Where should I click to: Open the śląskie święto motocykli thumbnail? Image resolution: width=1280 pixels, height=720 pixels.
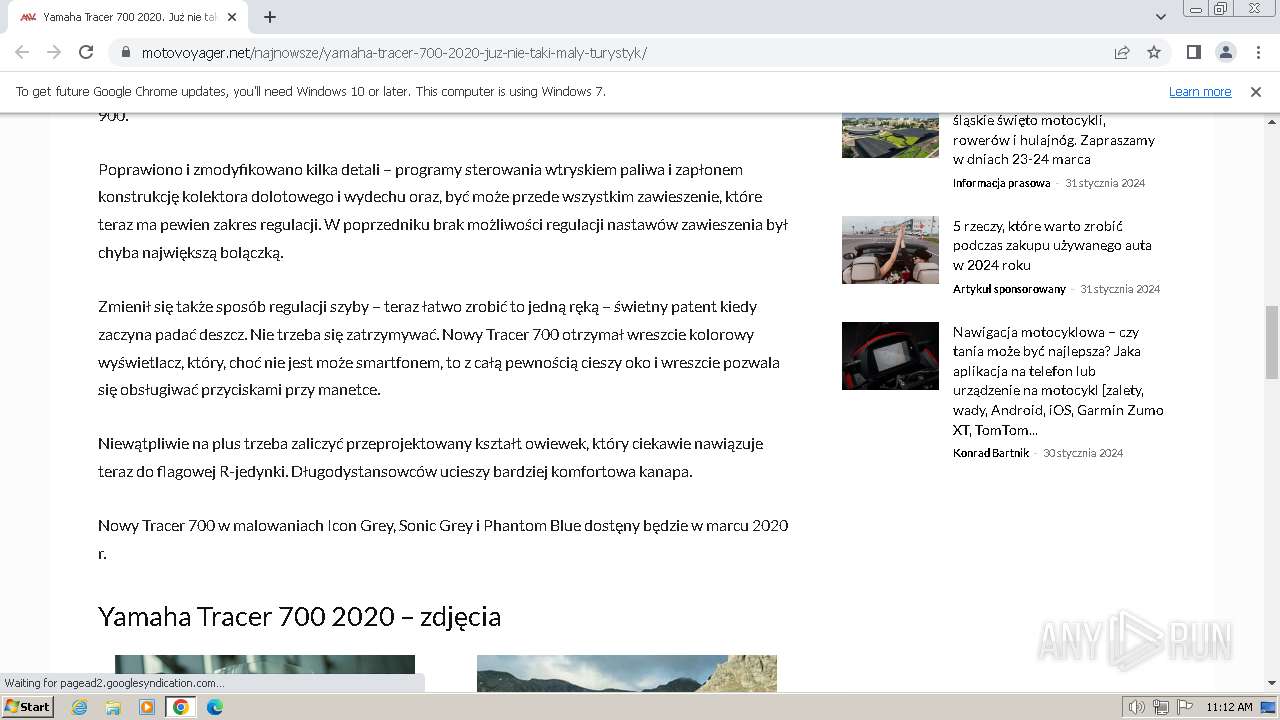click(890, 135)
